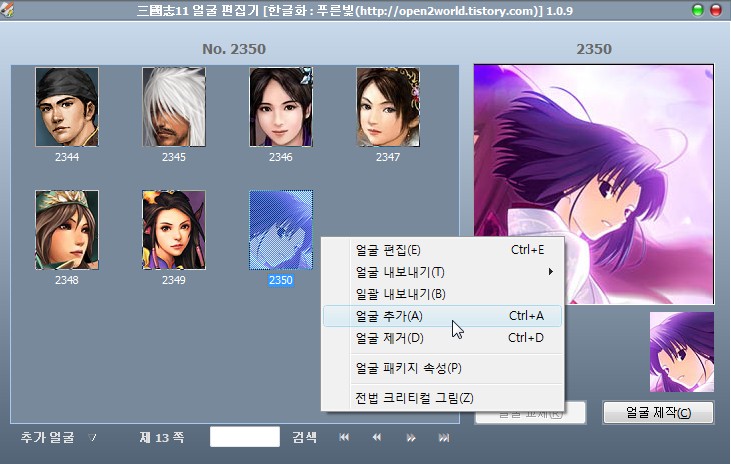Click the 제 13 쪽 page indicator
Viewport: 731px width, 464px height.
(x=162, y=437)
